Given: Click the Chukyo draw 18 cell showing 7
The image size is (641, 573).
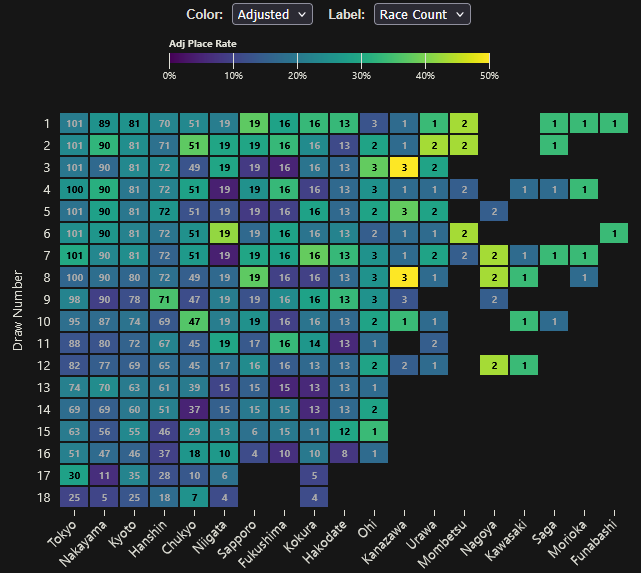Looking at the screenshot, I should pos(194,497).
